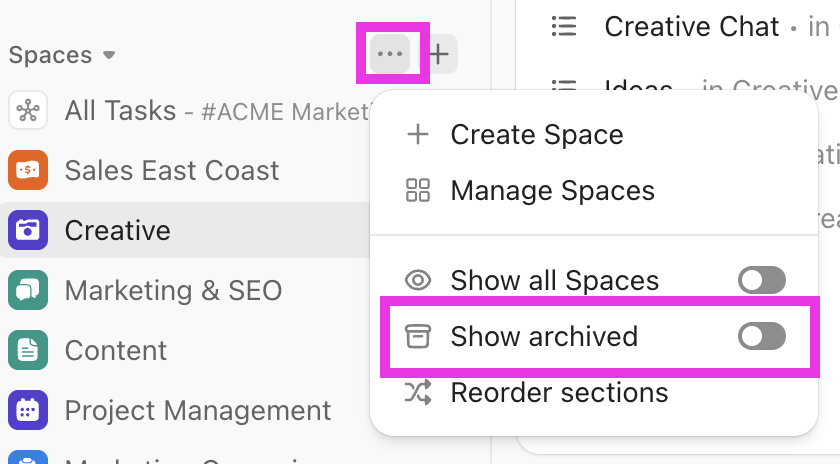Select the Project Management space

pyautogui.click(x=197, y=410)
